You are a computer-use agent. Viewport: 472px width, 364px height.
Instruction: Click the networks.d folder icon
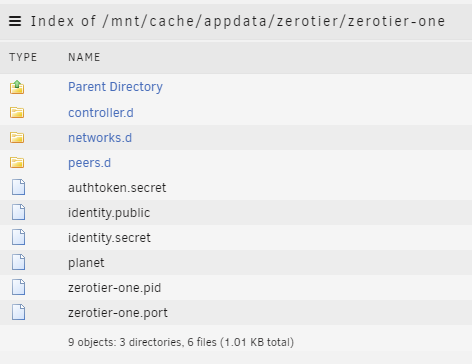[17, 138]
